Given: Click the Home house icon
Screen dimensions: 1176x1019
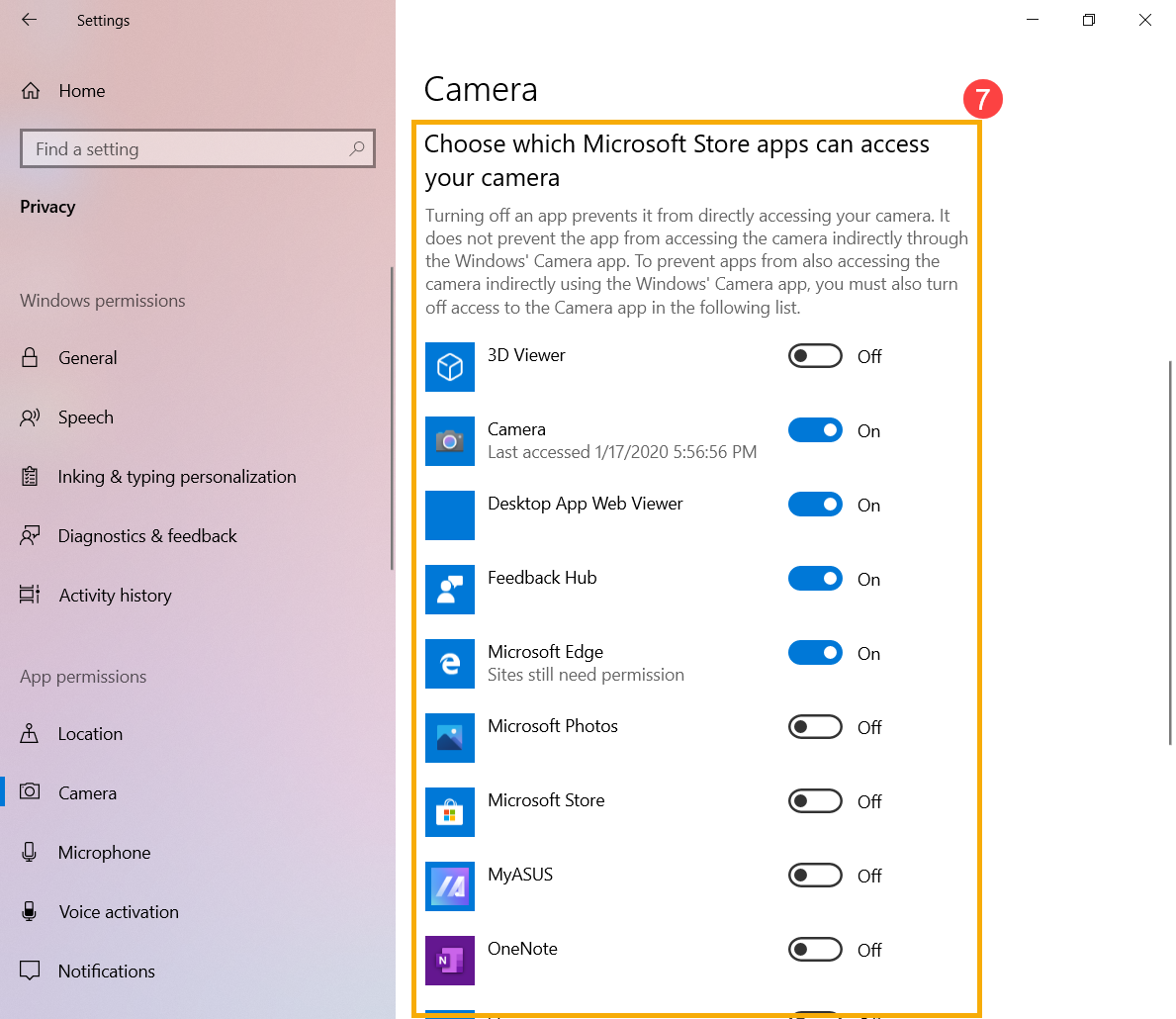Looking at the screenshot, I should (31, 91).
